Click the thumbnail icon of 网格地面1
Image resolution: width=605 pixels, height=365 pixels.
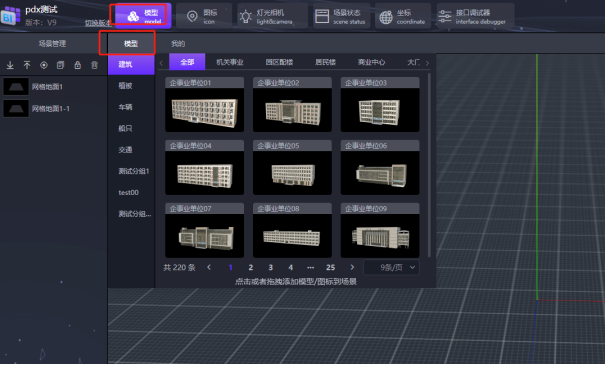pyautogui.click(x=16, y=86)
